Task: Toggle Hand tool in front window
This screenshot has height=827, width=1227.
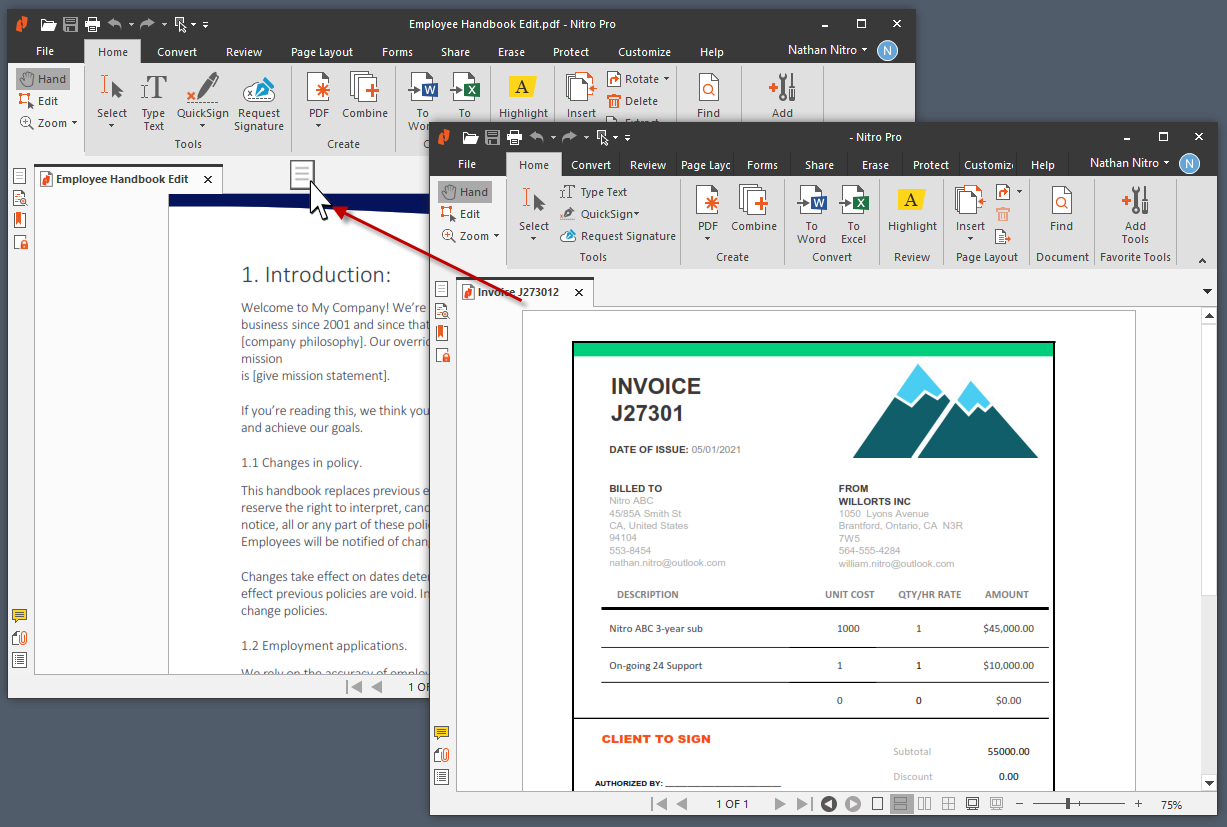Action: point(465,192)
